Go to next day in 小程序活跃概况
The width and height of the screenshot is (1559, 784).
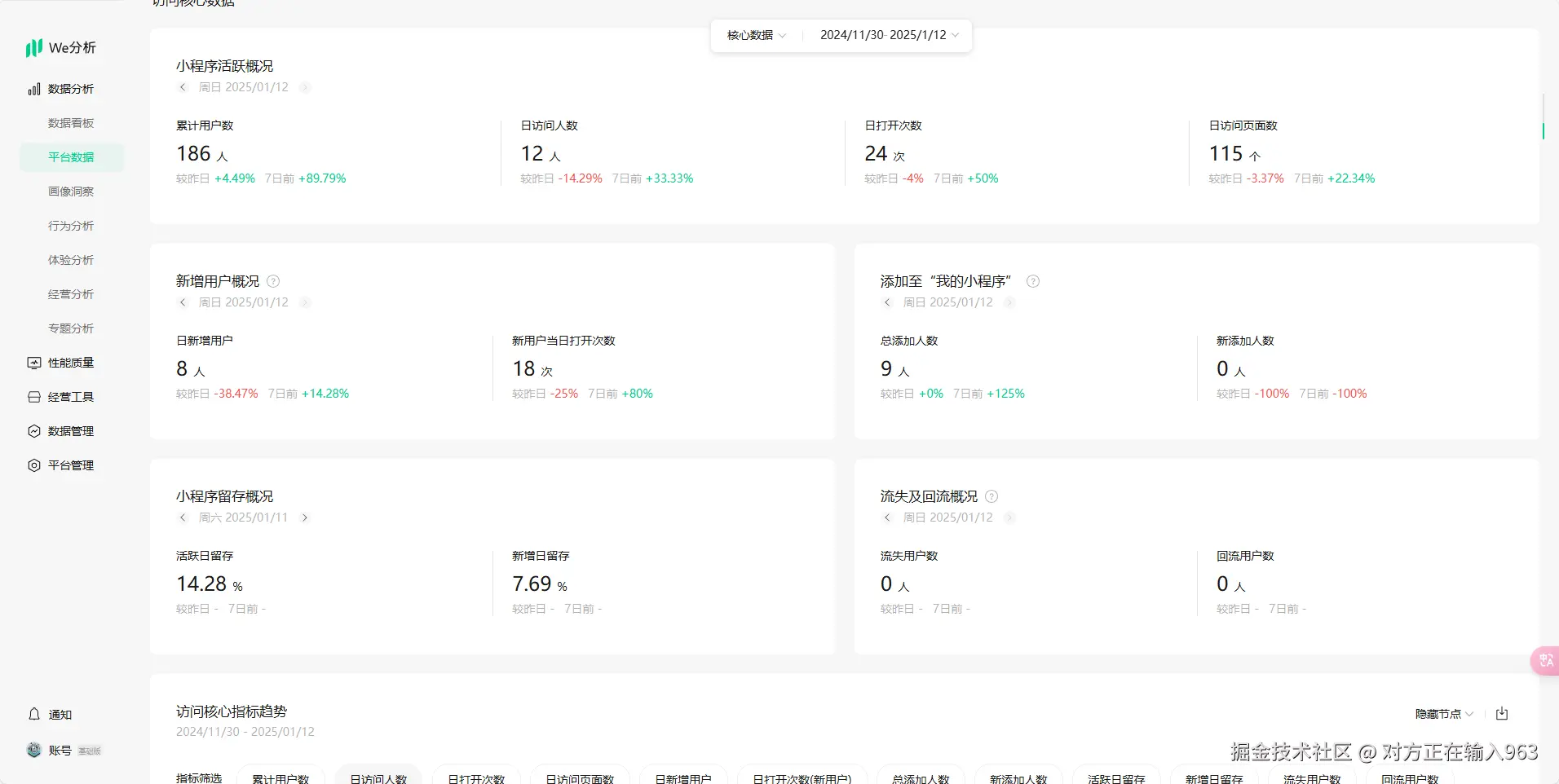[x=305, y=87]
